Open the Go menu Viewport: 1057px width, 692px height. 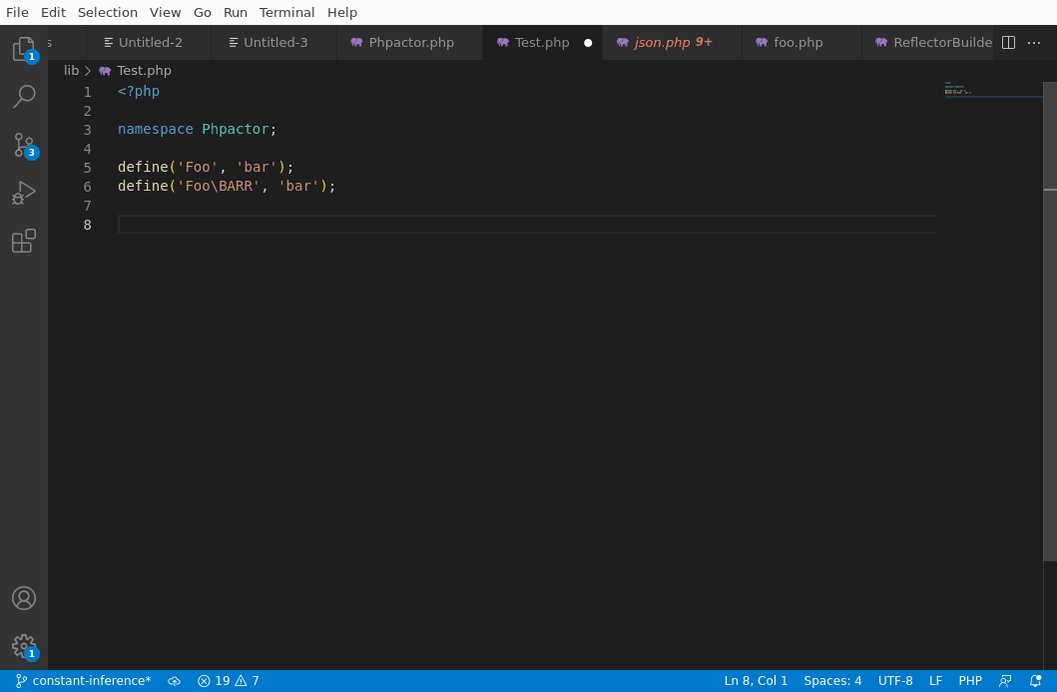point(202,12)
